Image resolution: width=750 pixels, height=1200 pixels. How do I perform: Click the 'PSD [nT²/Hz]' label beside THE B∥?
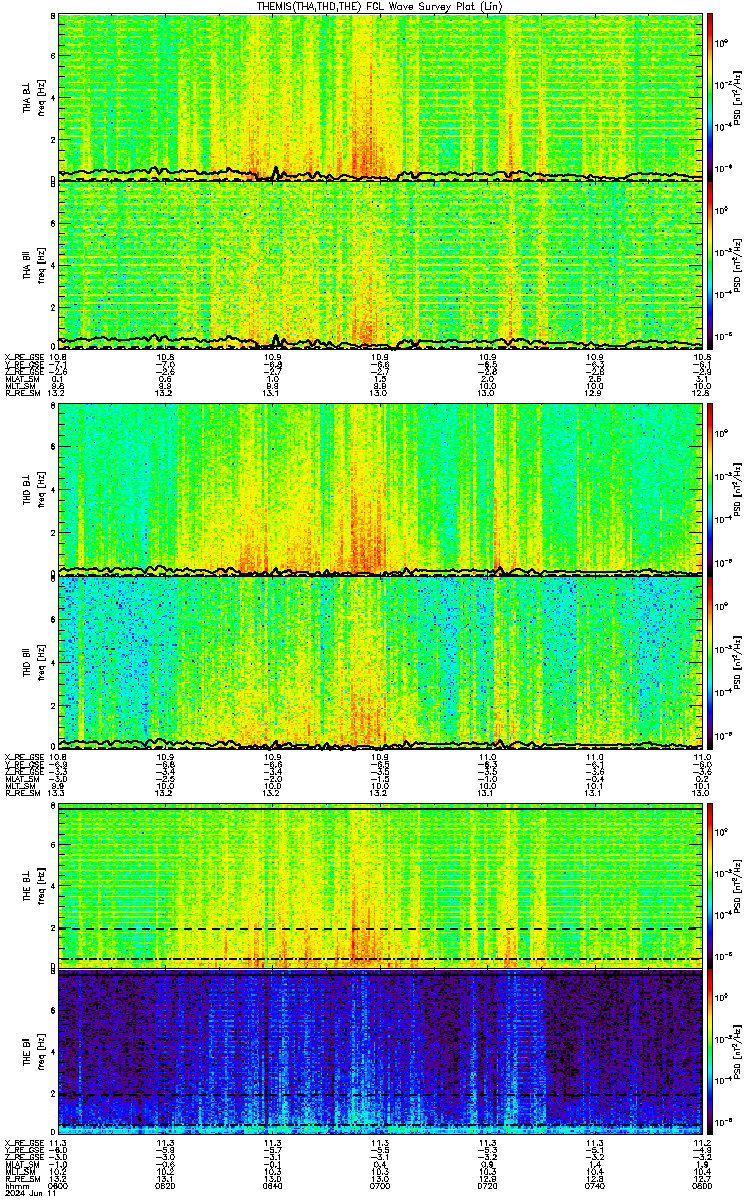pos(737,1052)
